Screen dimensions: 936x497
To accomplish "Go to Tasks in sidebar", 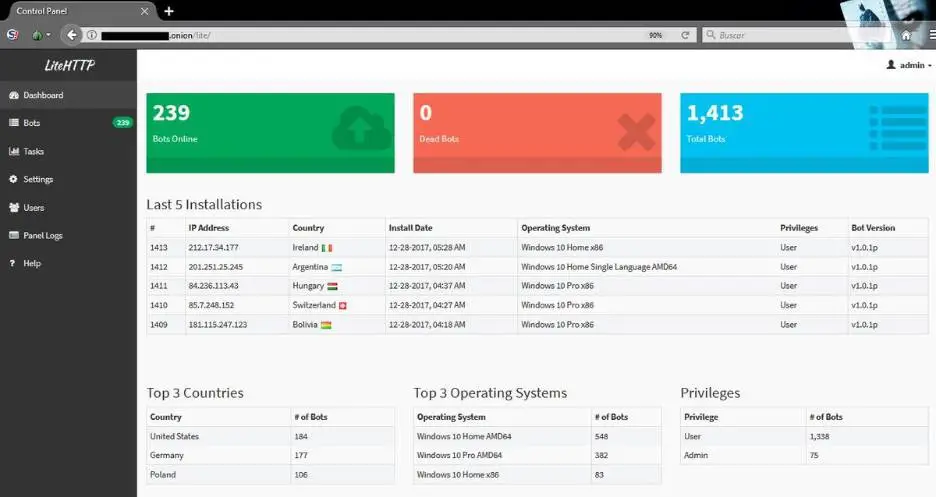I will pyautogui.click(x=68, y=152).
